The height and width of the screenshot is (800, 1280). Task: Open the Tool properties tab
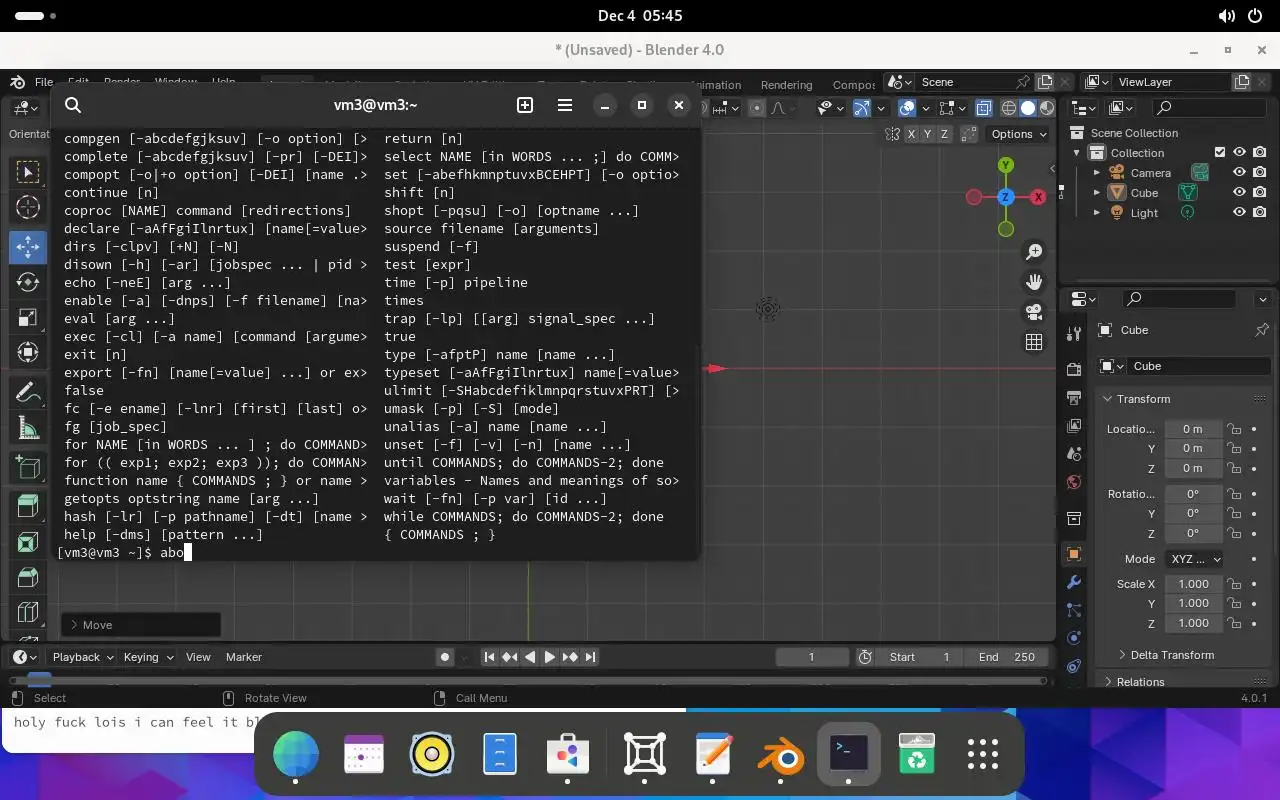pyautogui.click(x=1074, y=333)
